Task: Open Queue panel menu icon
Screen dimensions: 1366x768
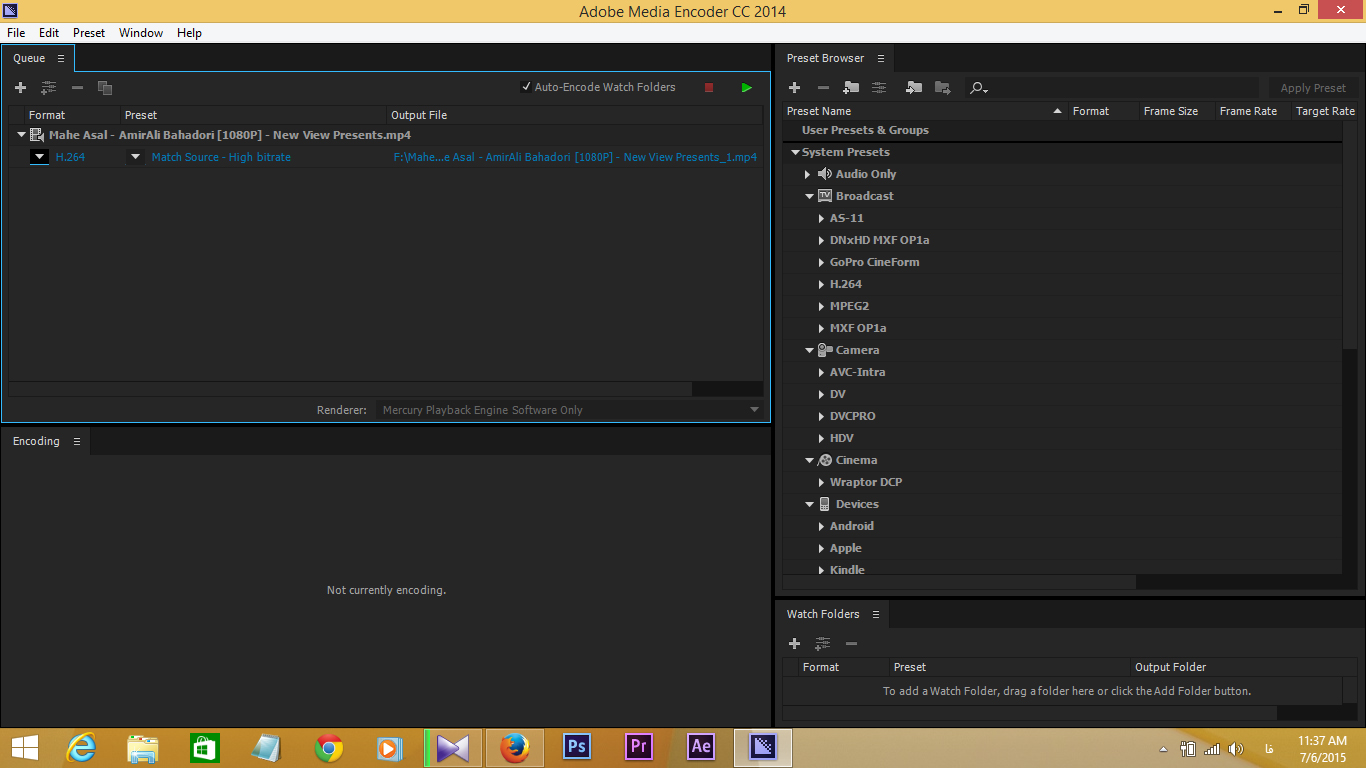Action: tap(60, 58)
